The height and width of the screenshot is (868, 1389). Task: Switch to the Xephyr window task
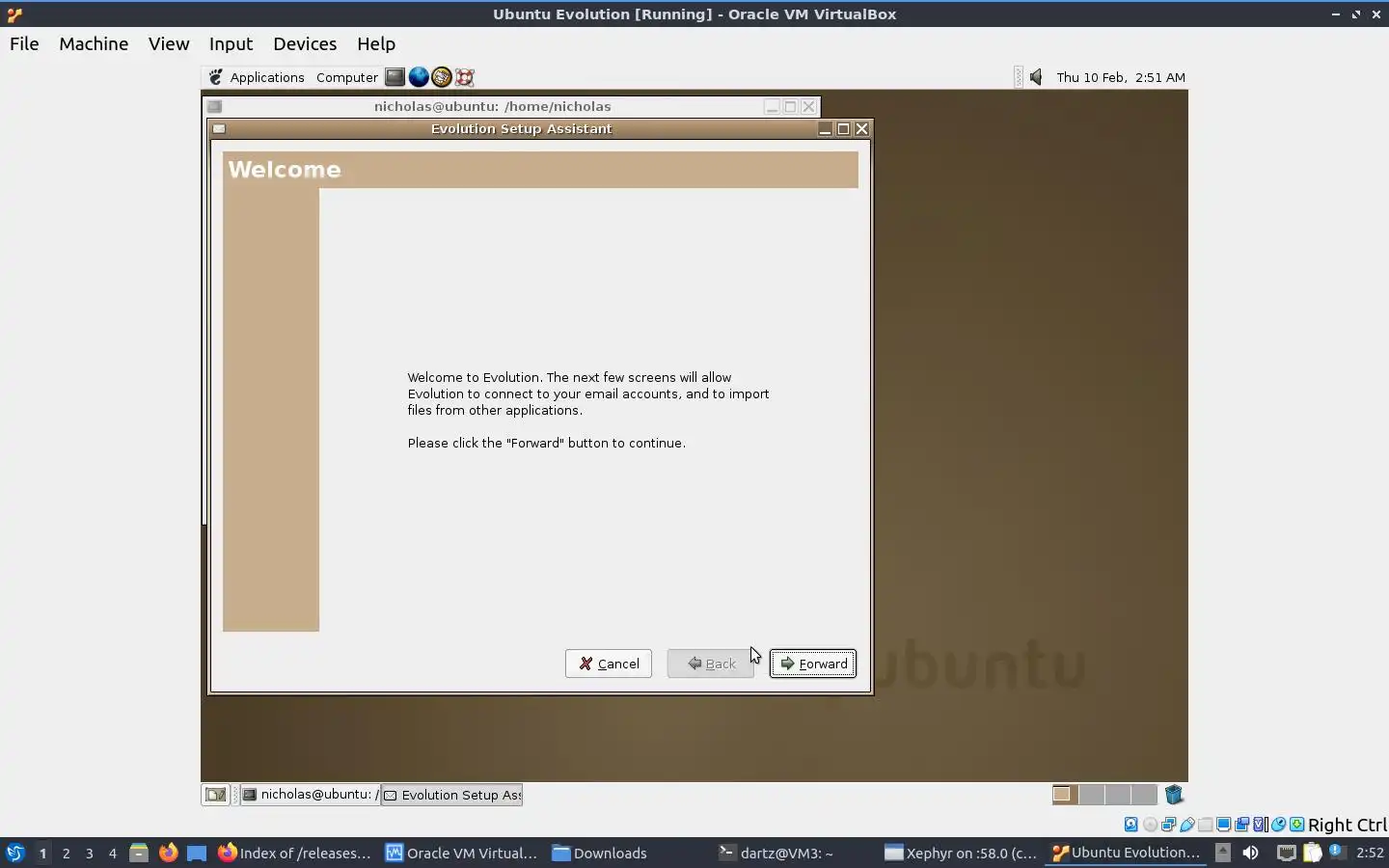pos(962,853)
